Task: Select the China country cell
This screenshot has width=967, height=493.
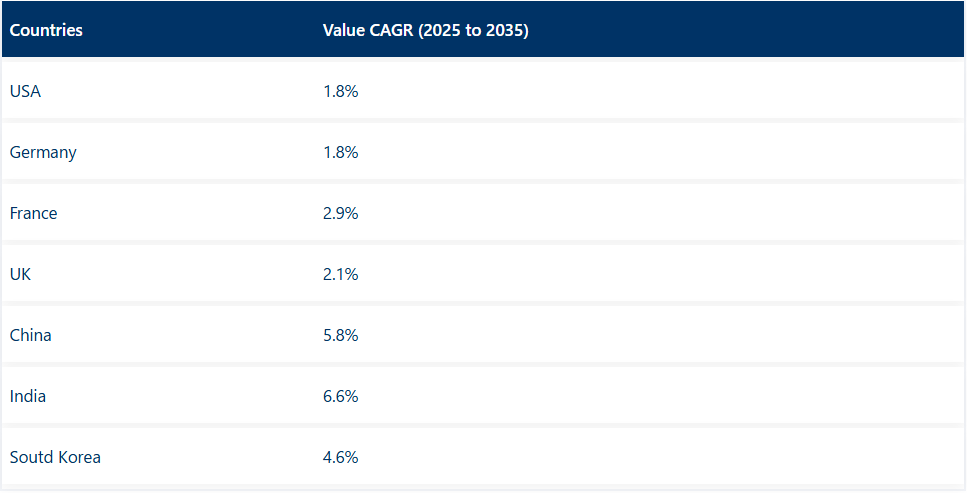Action: [30, 335]
